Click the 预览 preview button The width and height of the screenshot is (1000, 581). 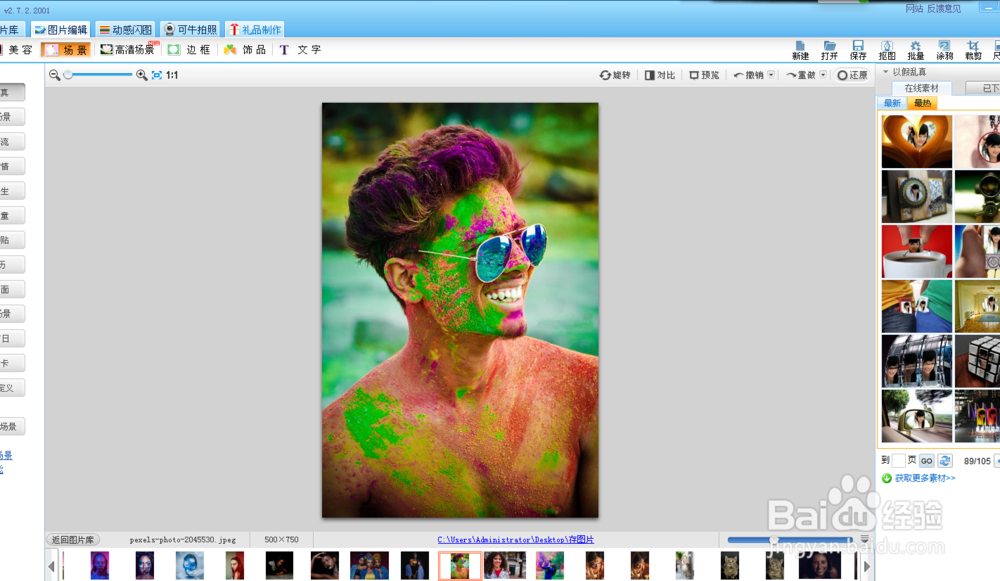pyautogui.click(x=704, y=75)
